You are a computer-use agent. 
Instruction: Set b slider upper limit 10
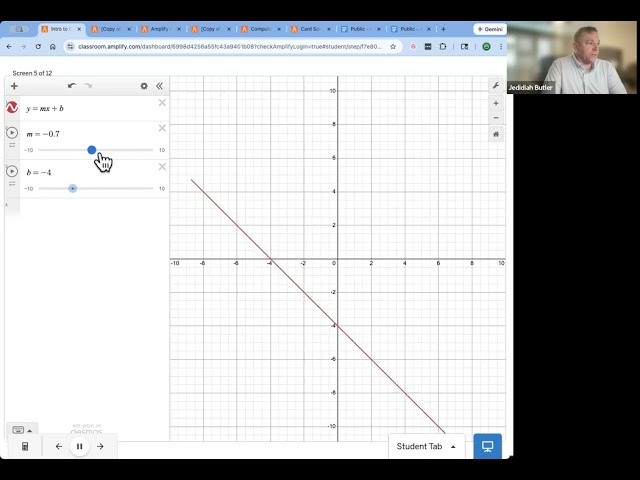click(x=162, y=189)
